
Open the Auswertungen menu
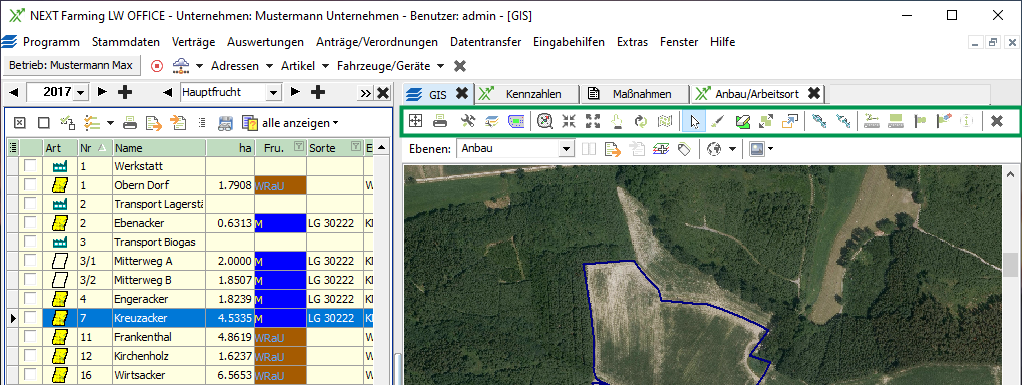coord(265,42)
